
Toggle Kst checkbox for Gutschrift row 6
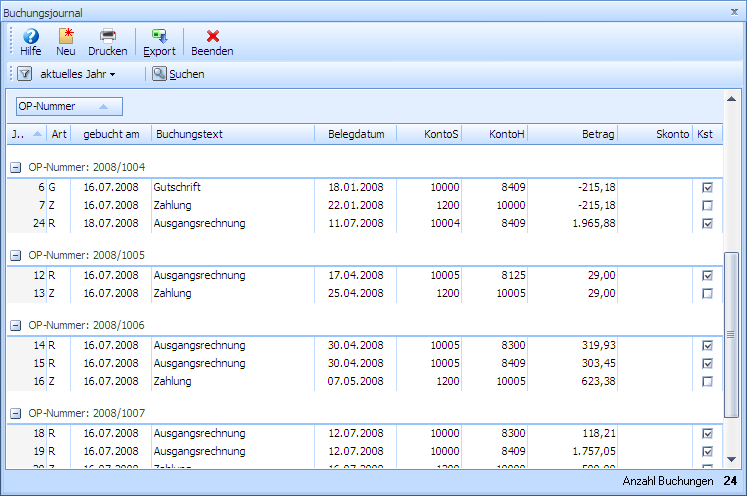[x=707, y=188]
